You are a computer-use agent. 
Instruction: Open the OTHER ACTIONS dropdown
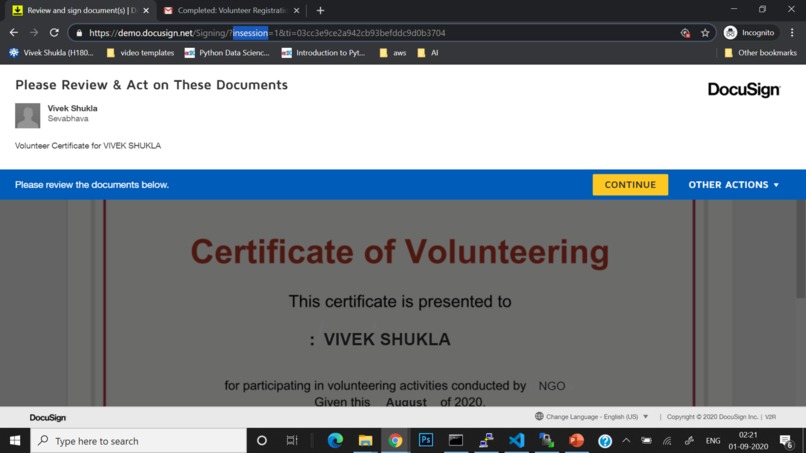[x=734, y=185]
